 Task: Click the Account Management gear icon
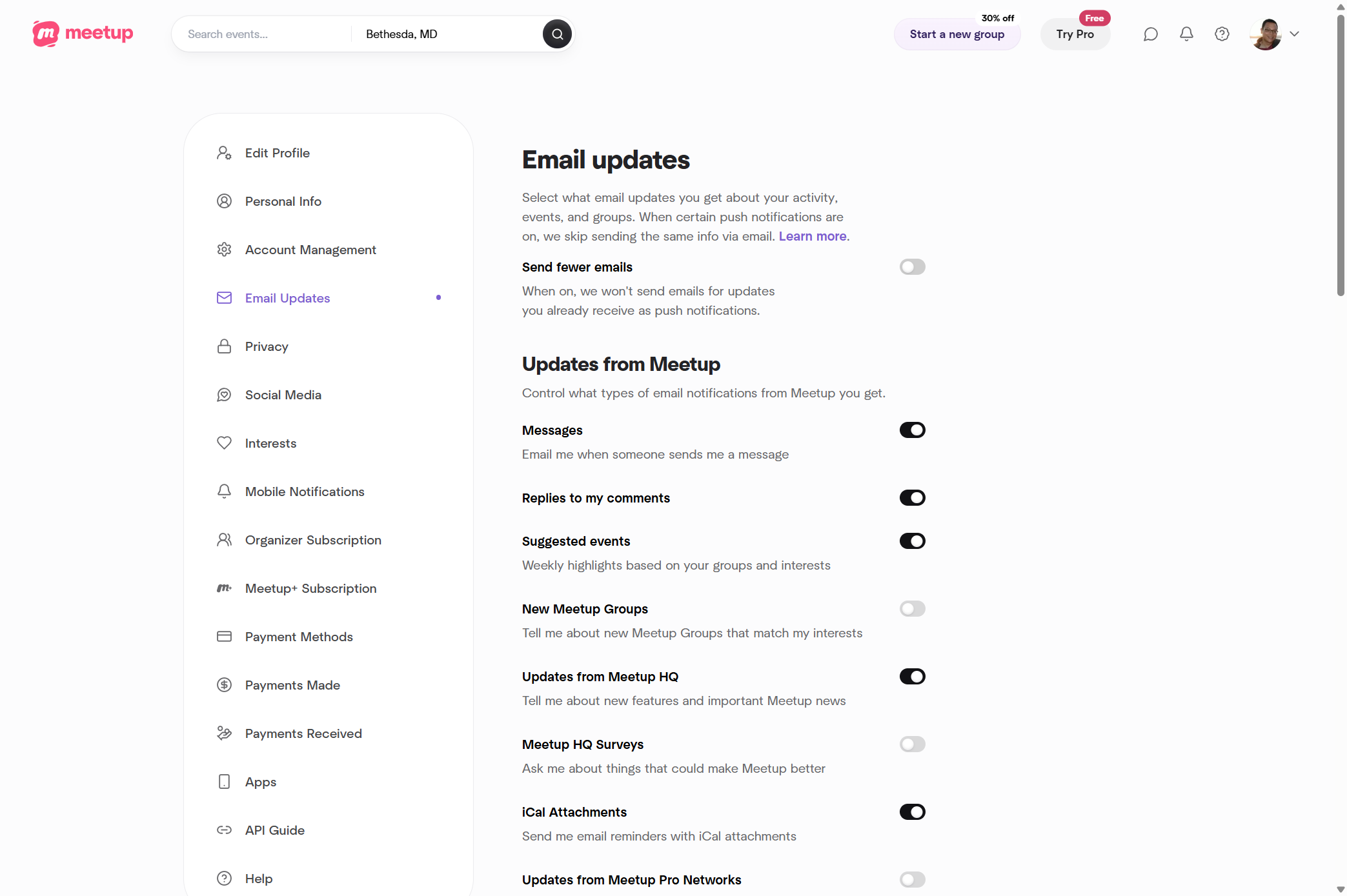point(224,250)
